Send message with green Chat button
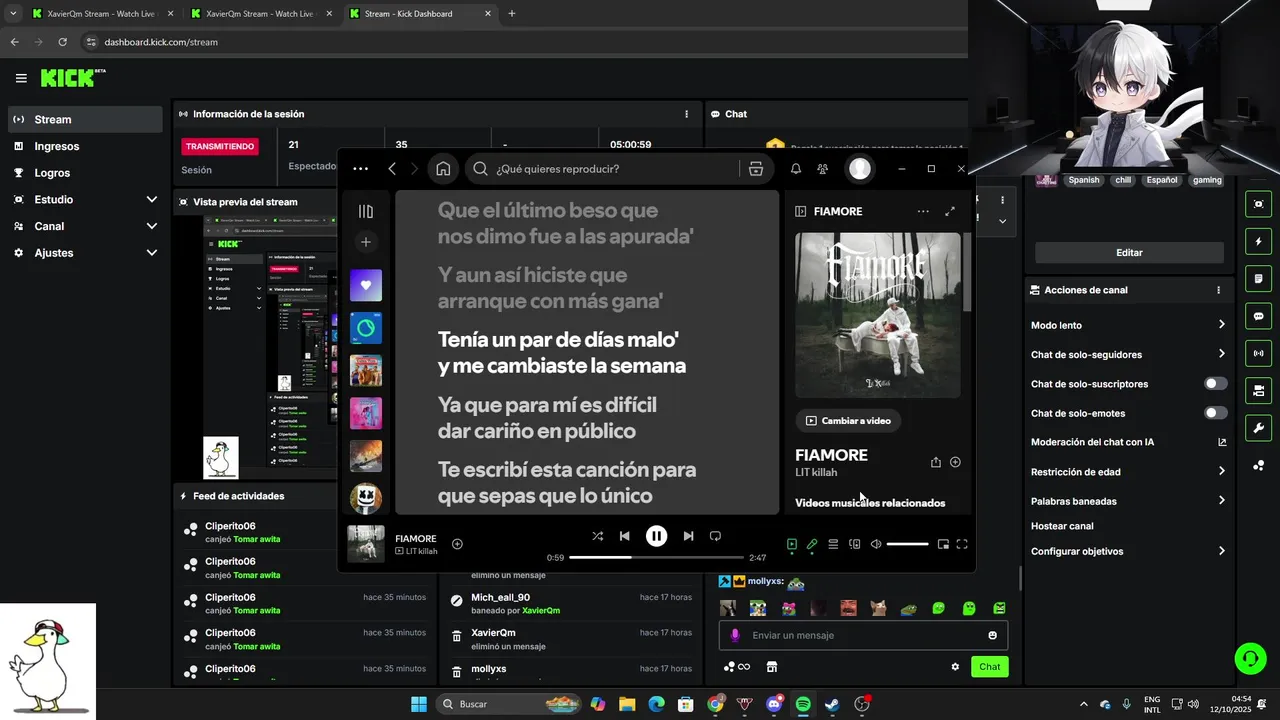 (989, 667)
